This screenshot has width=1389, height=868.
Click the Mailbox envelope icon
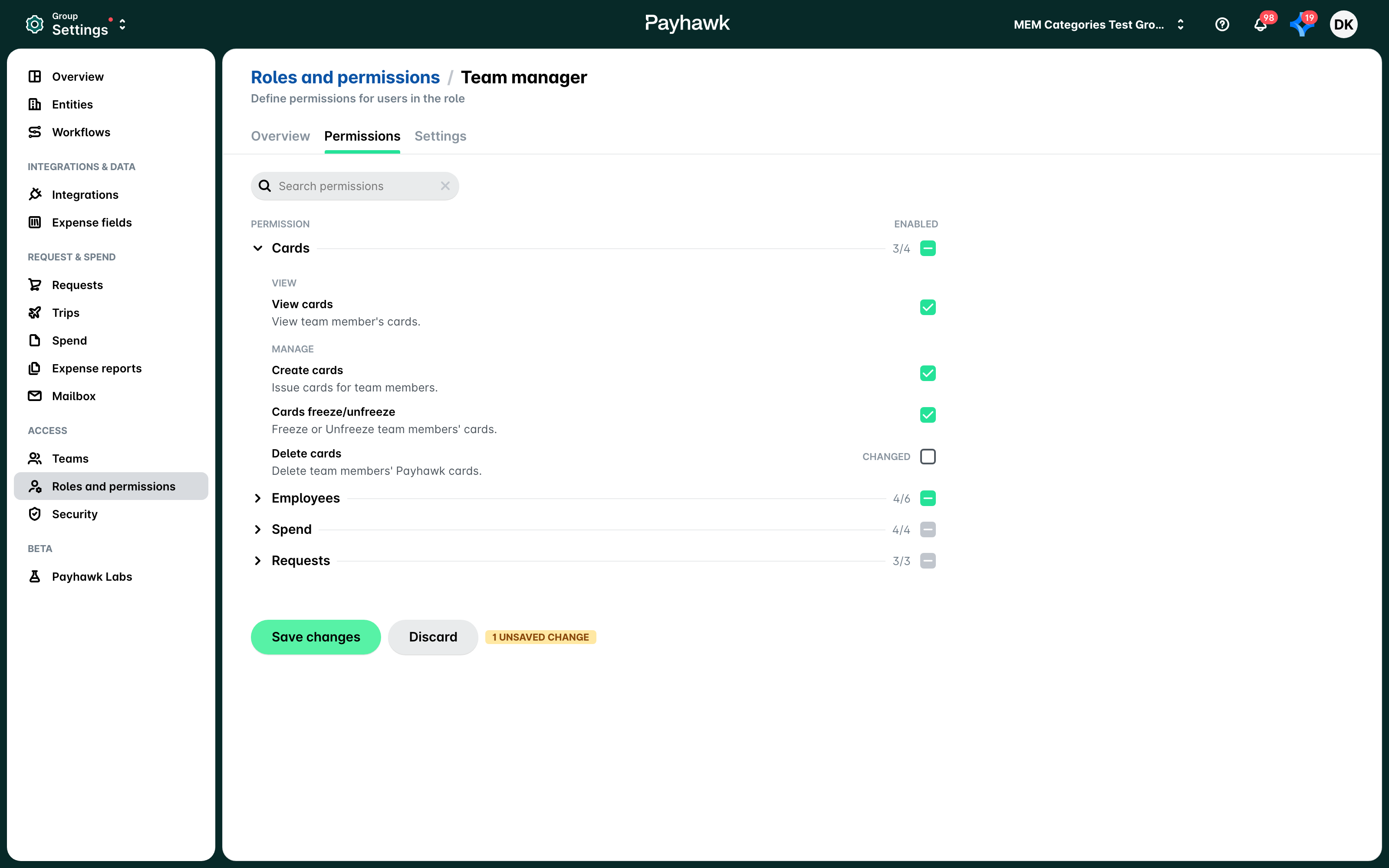34,395
